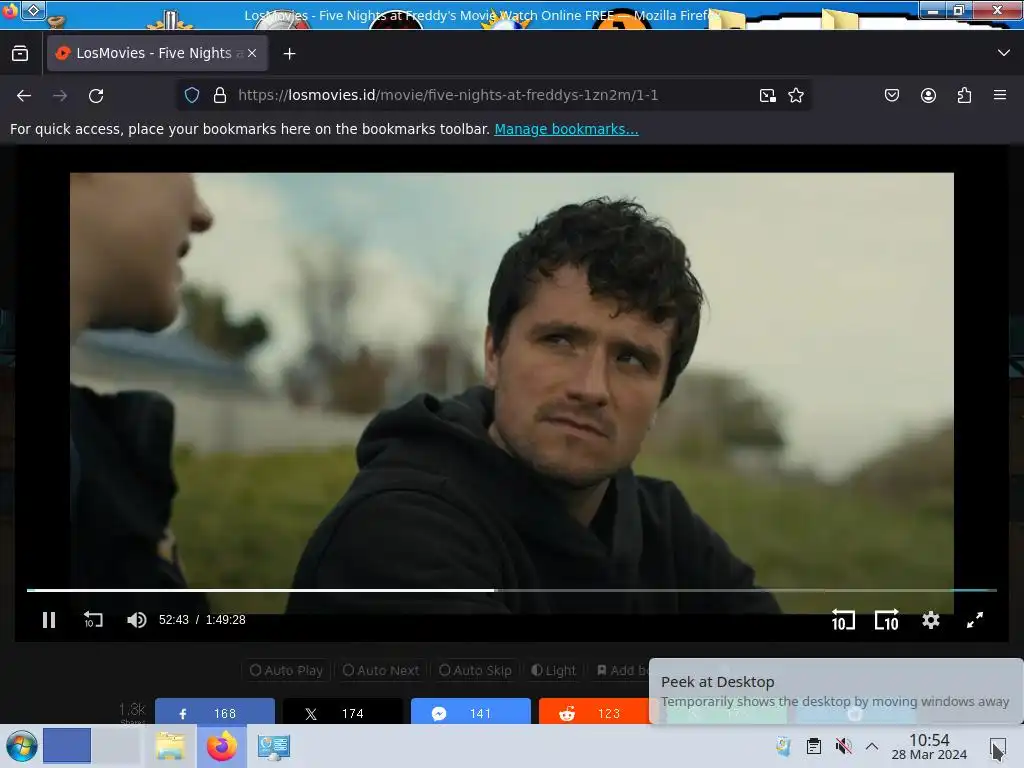Screen dimensions: 1024x768
Task: Open the clock showing 10:54
Action: tap(929, 746)
